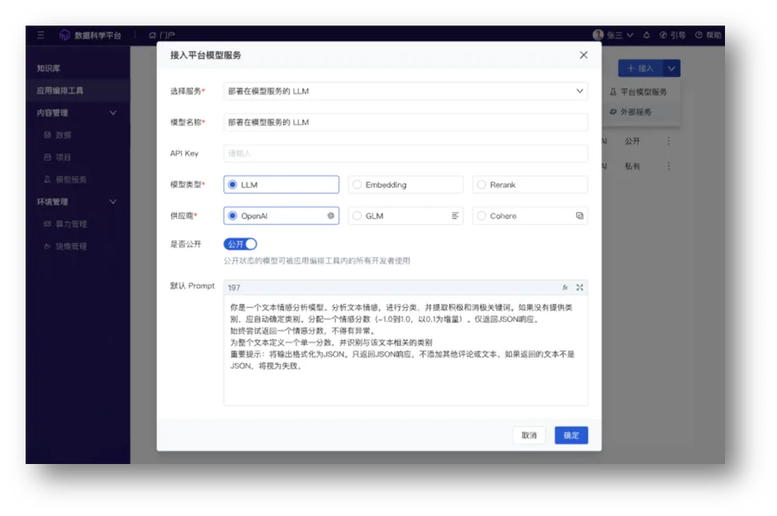This screenshot has width=777, height=516.
Task: Click the hamburger menu icon in top bar
Action: (x=41, y=35)
